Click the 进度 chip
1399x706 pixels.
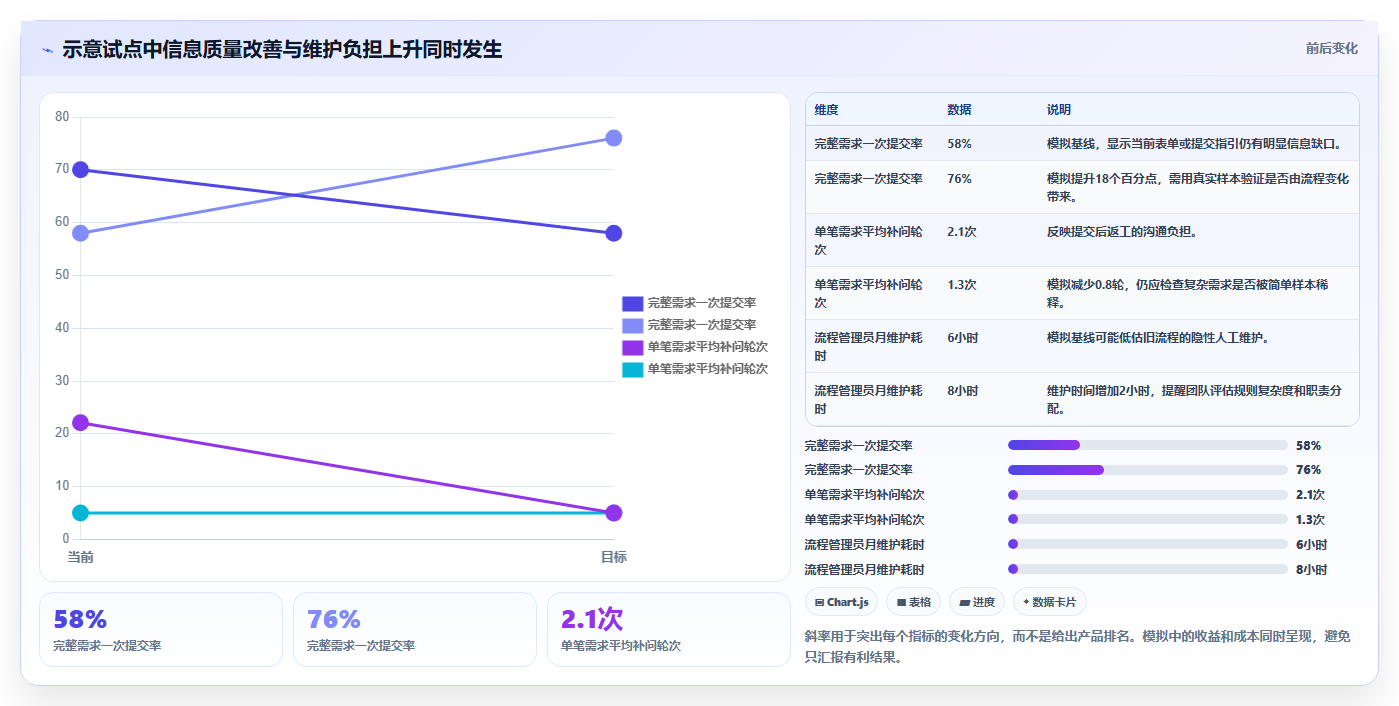(977, 602)
